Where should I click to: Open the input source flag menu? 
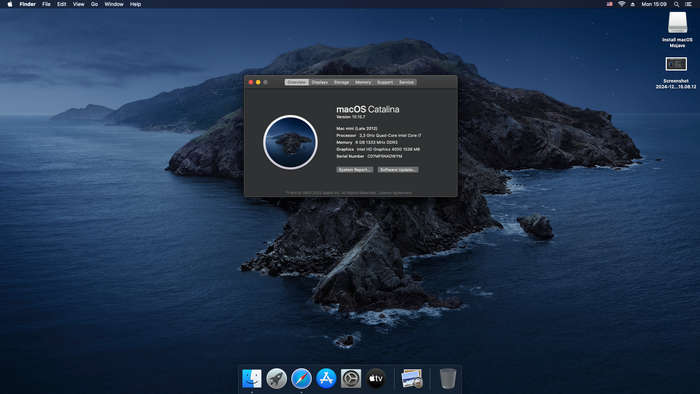[609, 4]
